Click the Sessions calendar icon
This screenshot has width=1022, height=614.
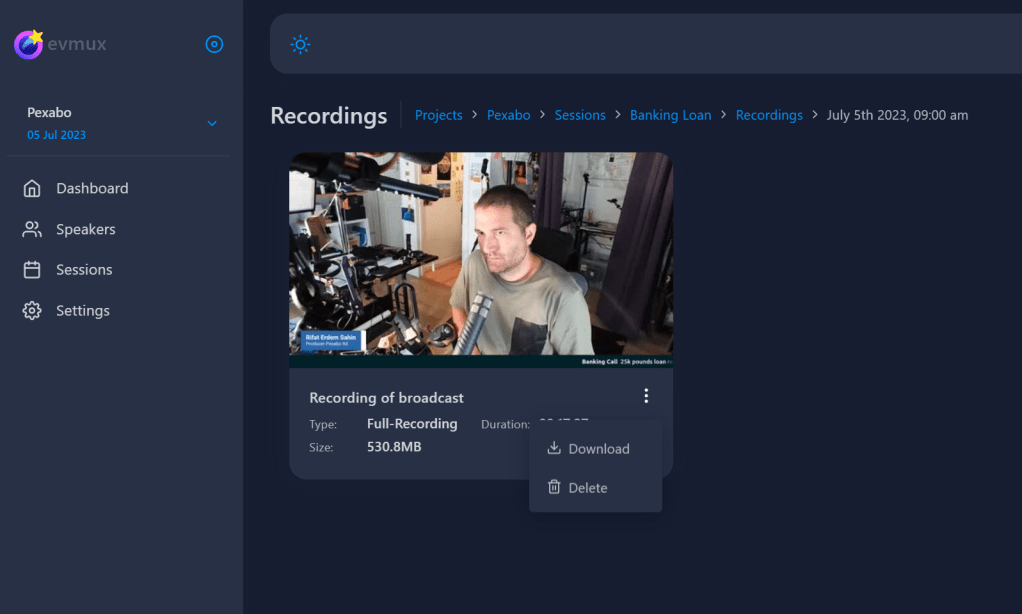pyautogui.click(x=32, y=270)
